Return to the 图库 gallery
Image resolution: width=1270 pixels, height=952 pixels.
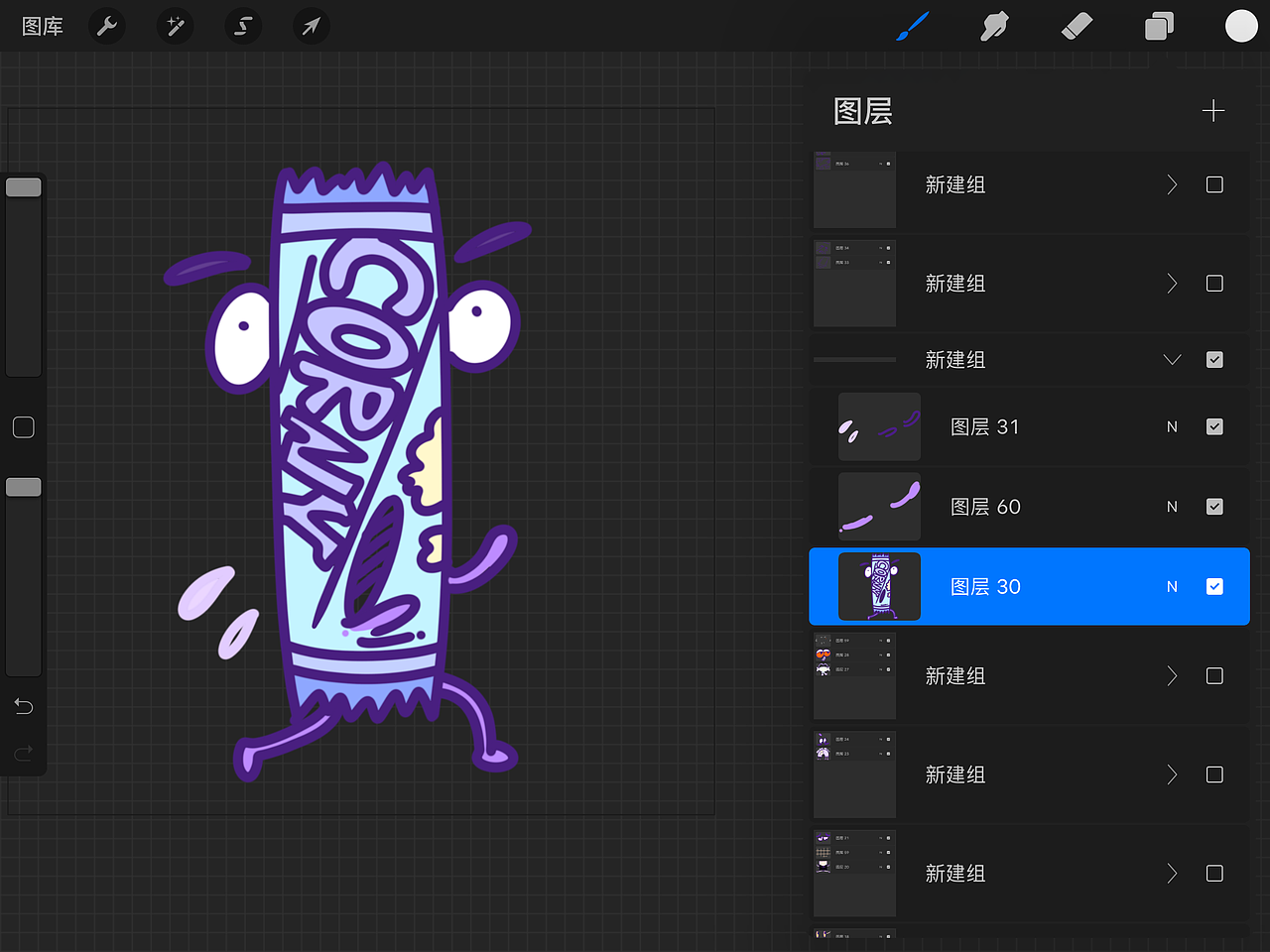tap(43, 27)
